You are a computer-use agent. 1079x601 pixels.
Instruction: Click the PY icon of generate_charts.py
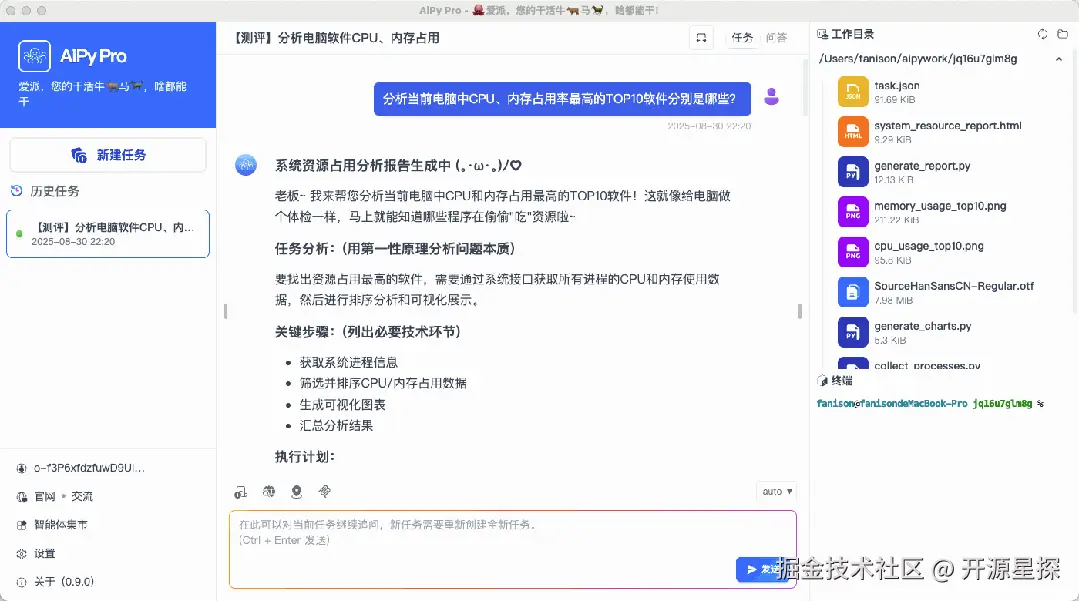tap(853, 332)
